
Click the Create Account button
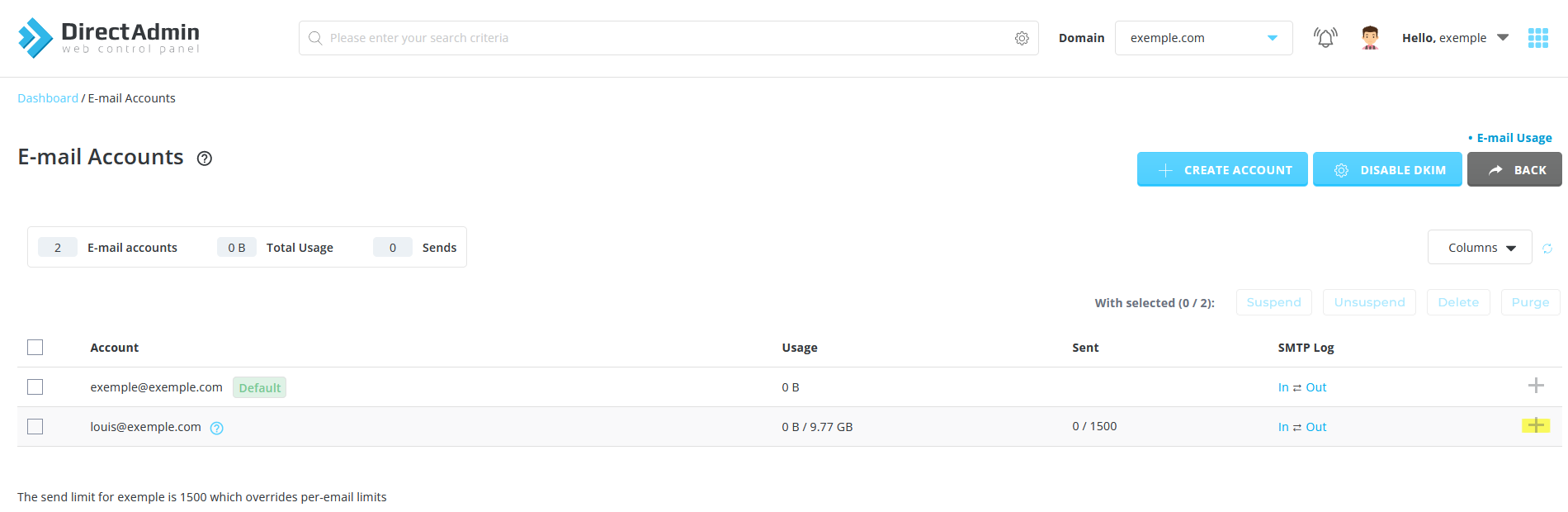tap(1222, 169)
